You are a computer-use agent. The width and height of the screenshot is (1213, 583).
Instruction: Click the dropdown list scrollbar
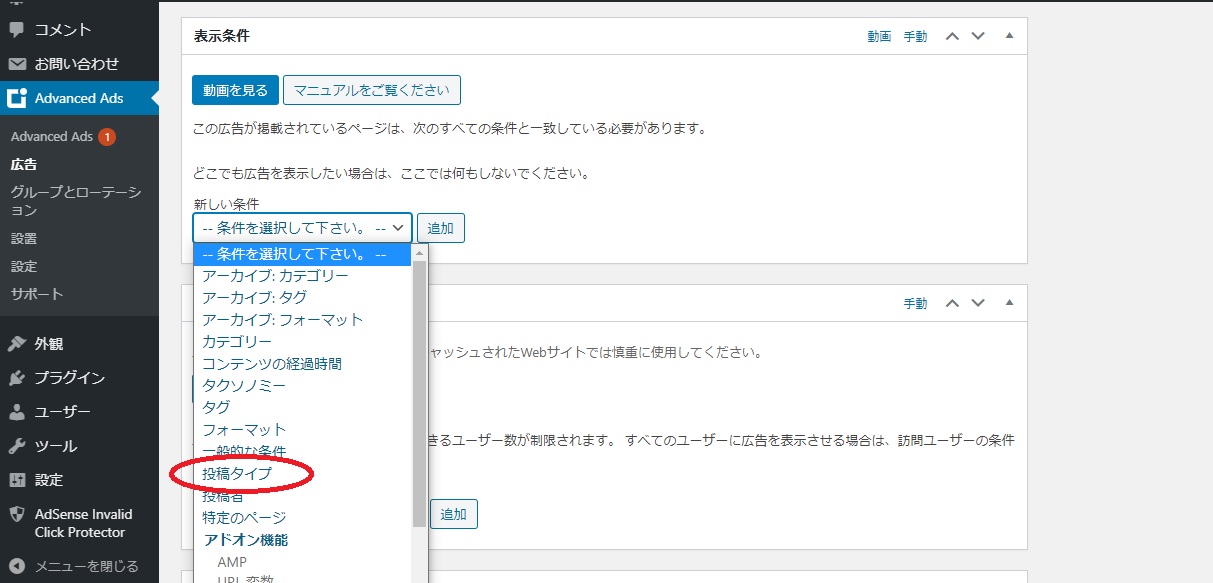(x=419, y=390)
